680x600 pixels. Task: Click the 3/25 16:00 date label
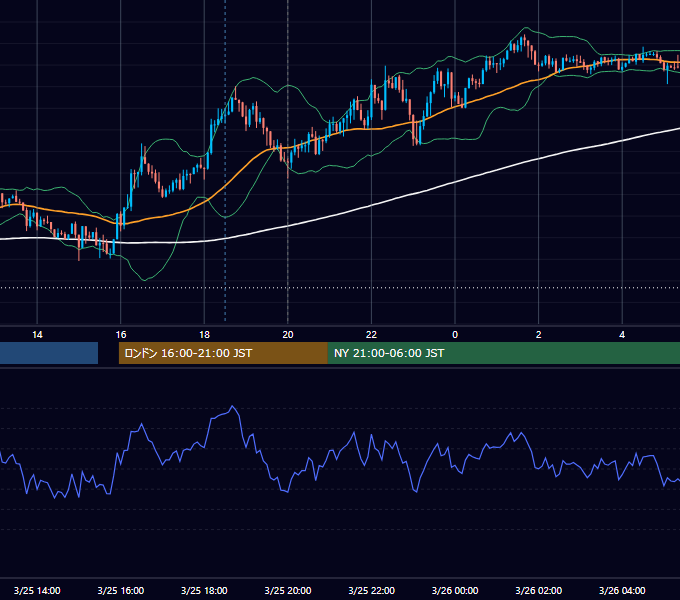(121, 590)
